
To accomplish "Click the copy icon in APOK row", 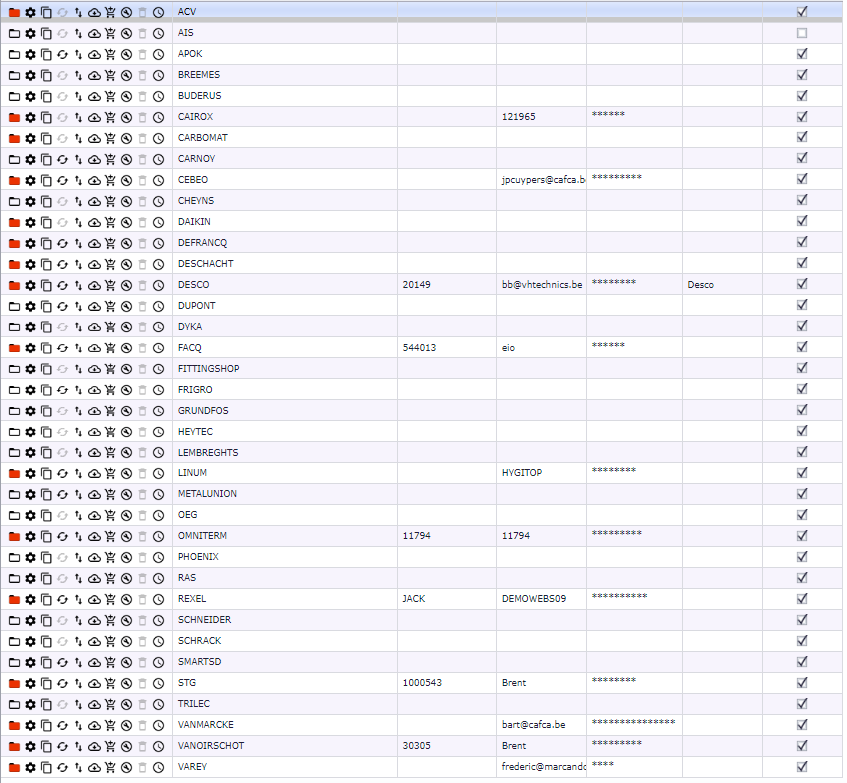I will click(46, 55).
